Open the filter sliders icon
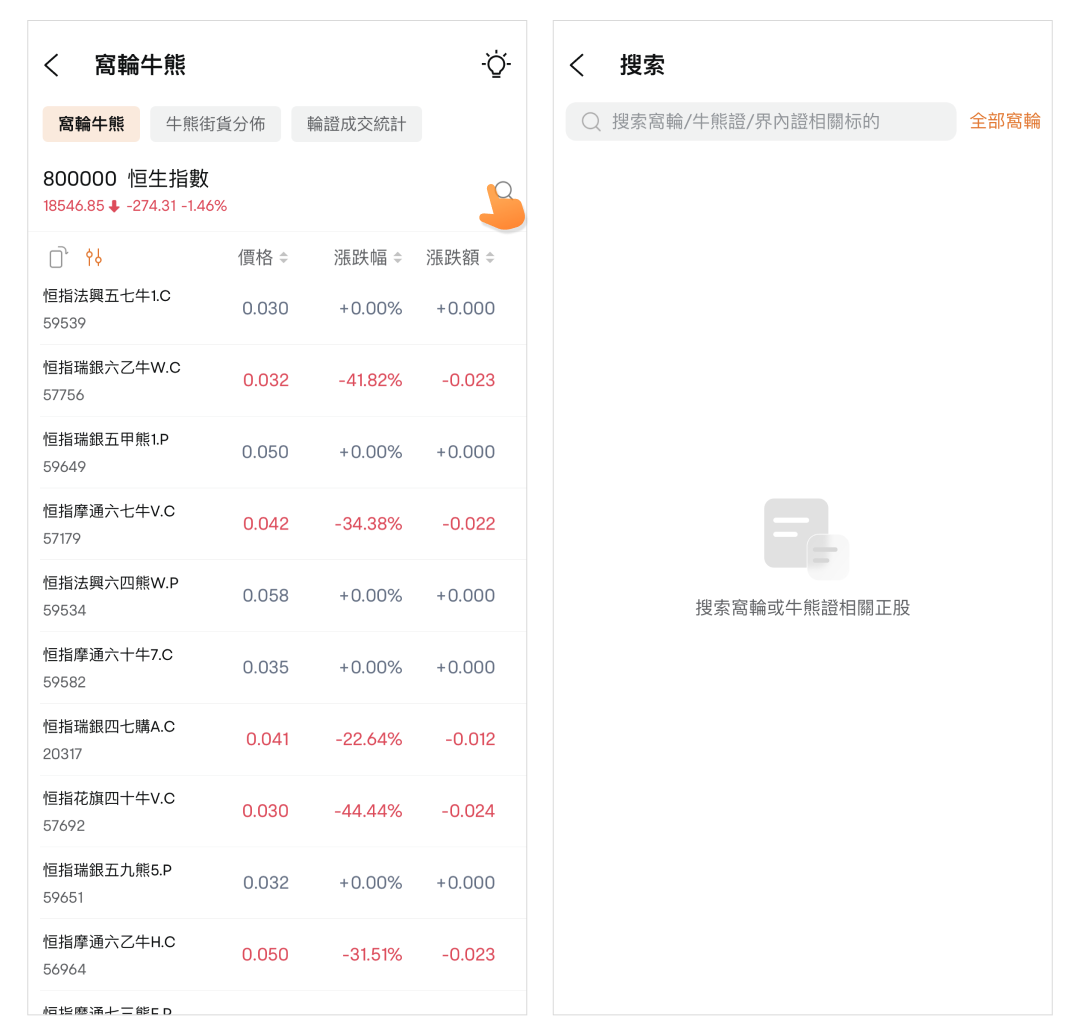 click(x=94, y=258)
